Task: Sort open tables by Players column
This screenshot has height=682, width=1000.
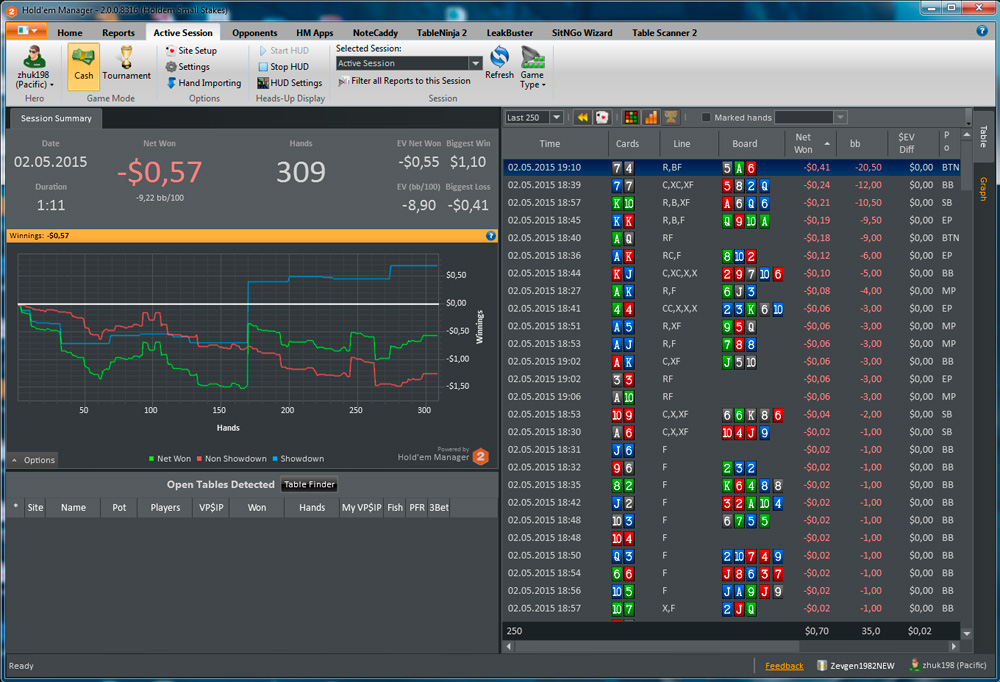Action: click(165, 508)
